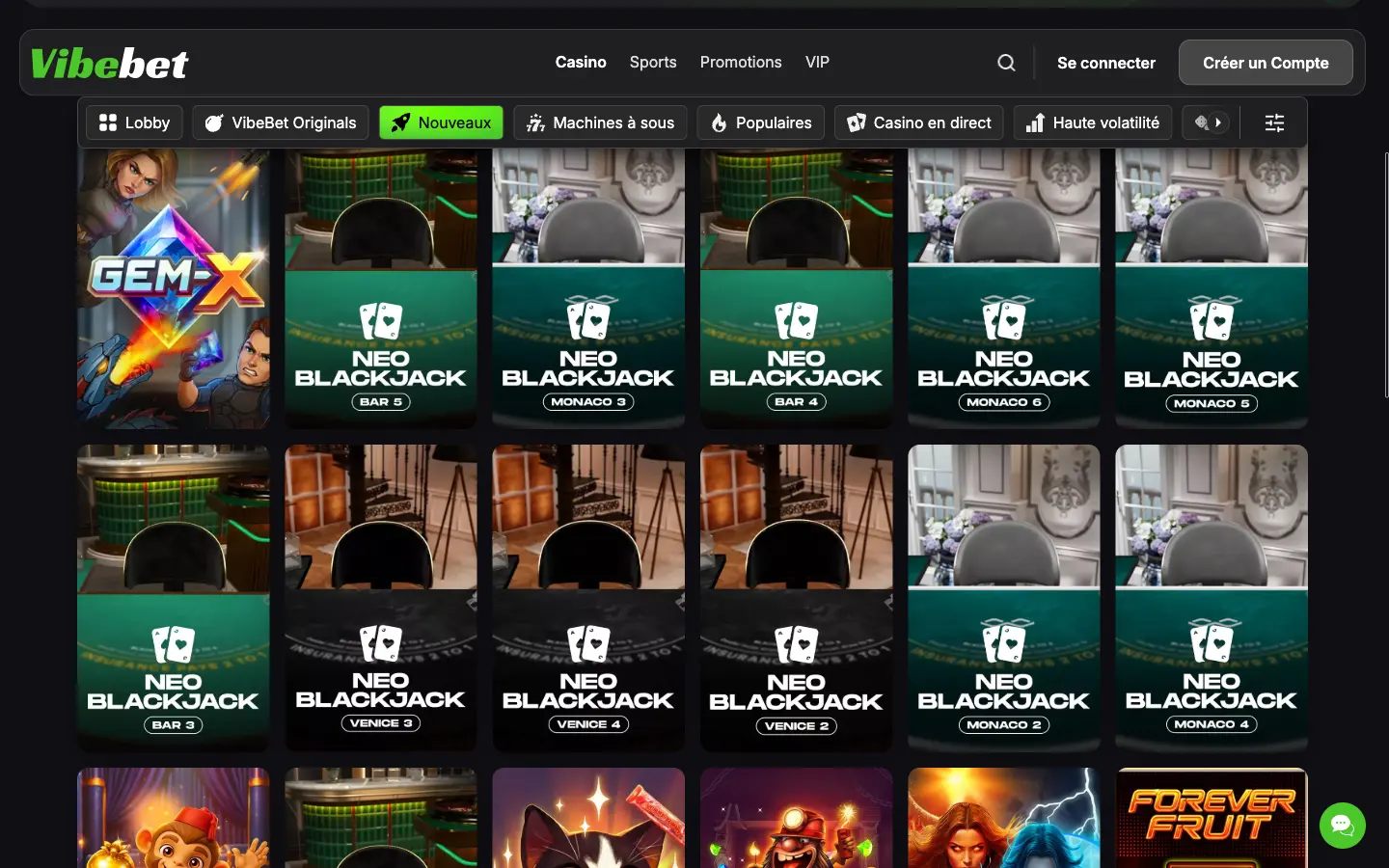
Task: Select Casino en direct category
Action: [919, 122]
